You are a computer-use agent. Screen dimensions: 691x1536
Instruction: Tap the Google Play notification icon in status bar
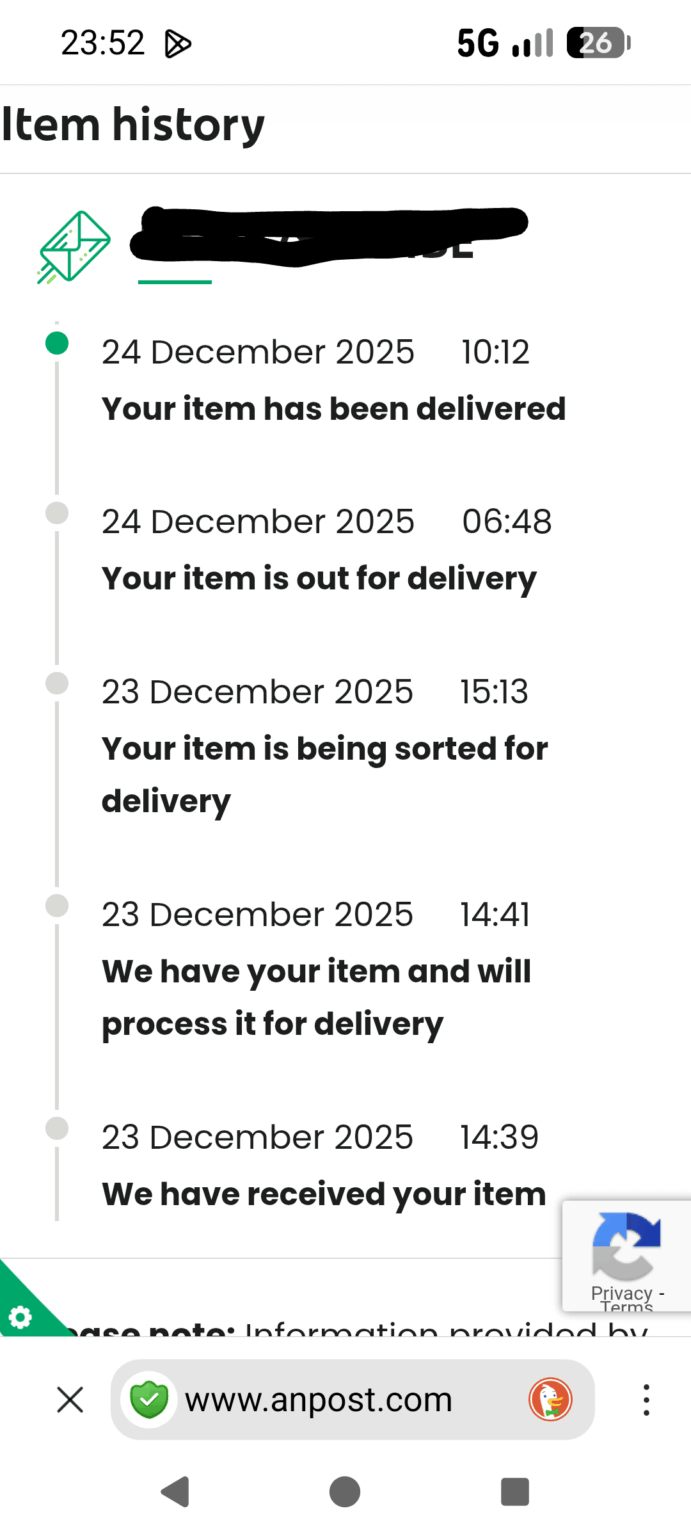(x=178, y=42)
